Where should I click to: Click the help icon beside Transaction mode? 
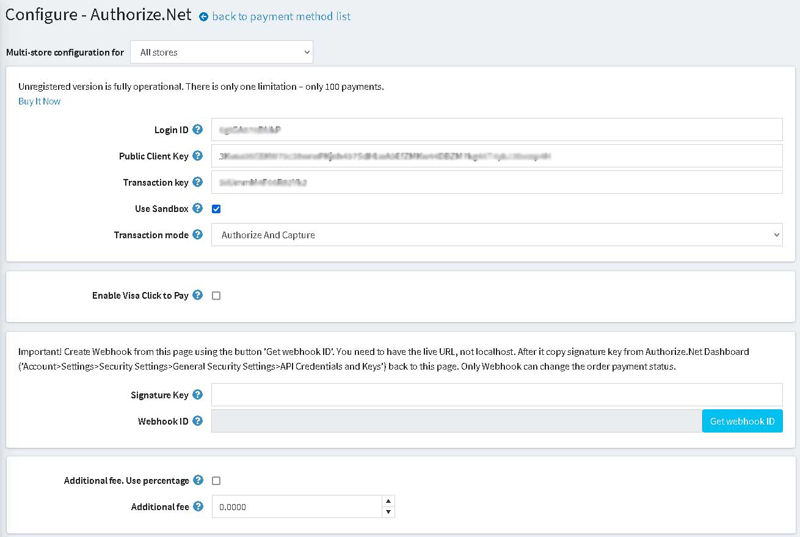197,235
